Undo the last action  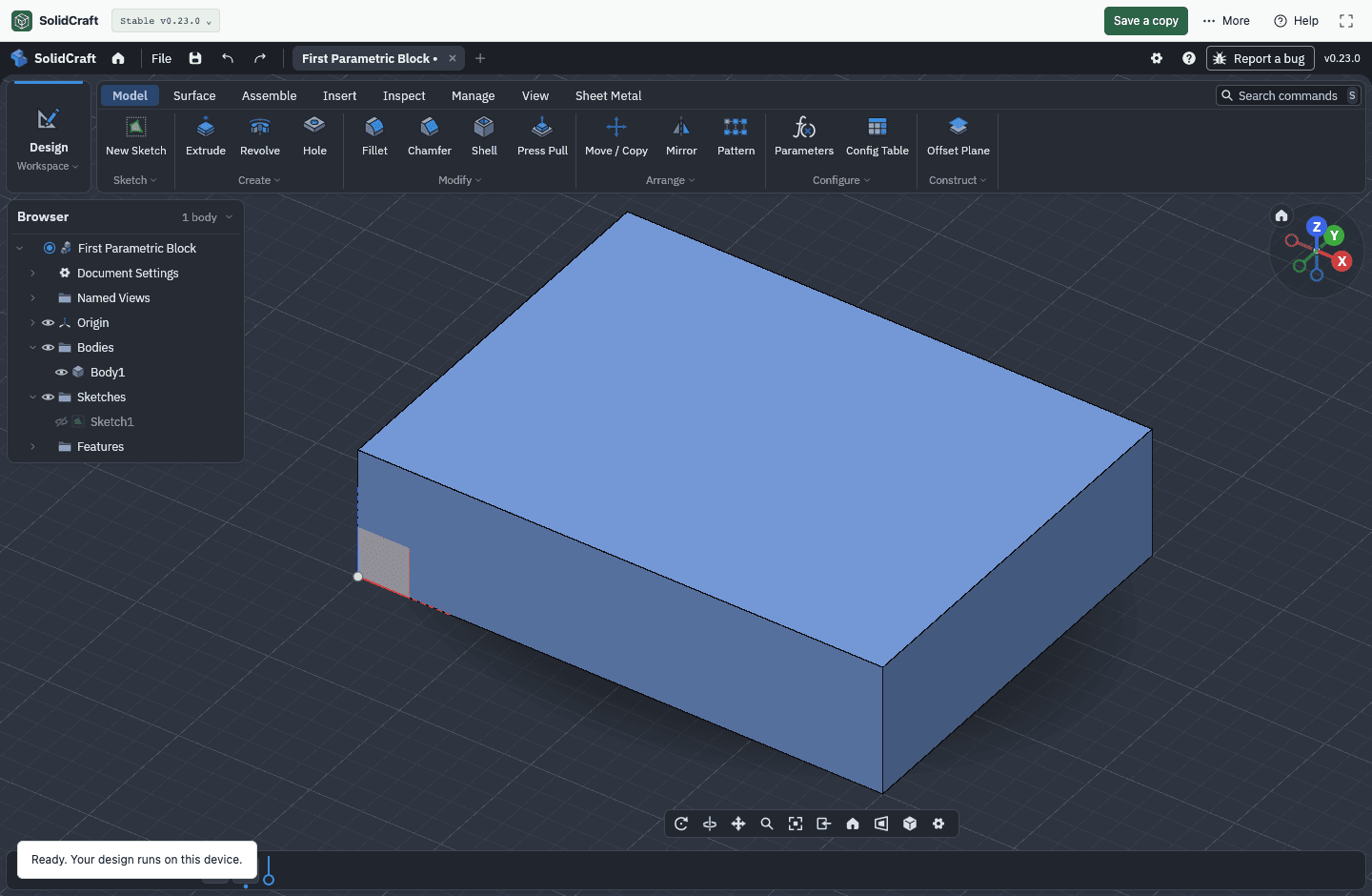tap(228, 58)
